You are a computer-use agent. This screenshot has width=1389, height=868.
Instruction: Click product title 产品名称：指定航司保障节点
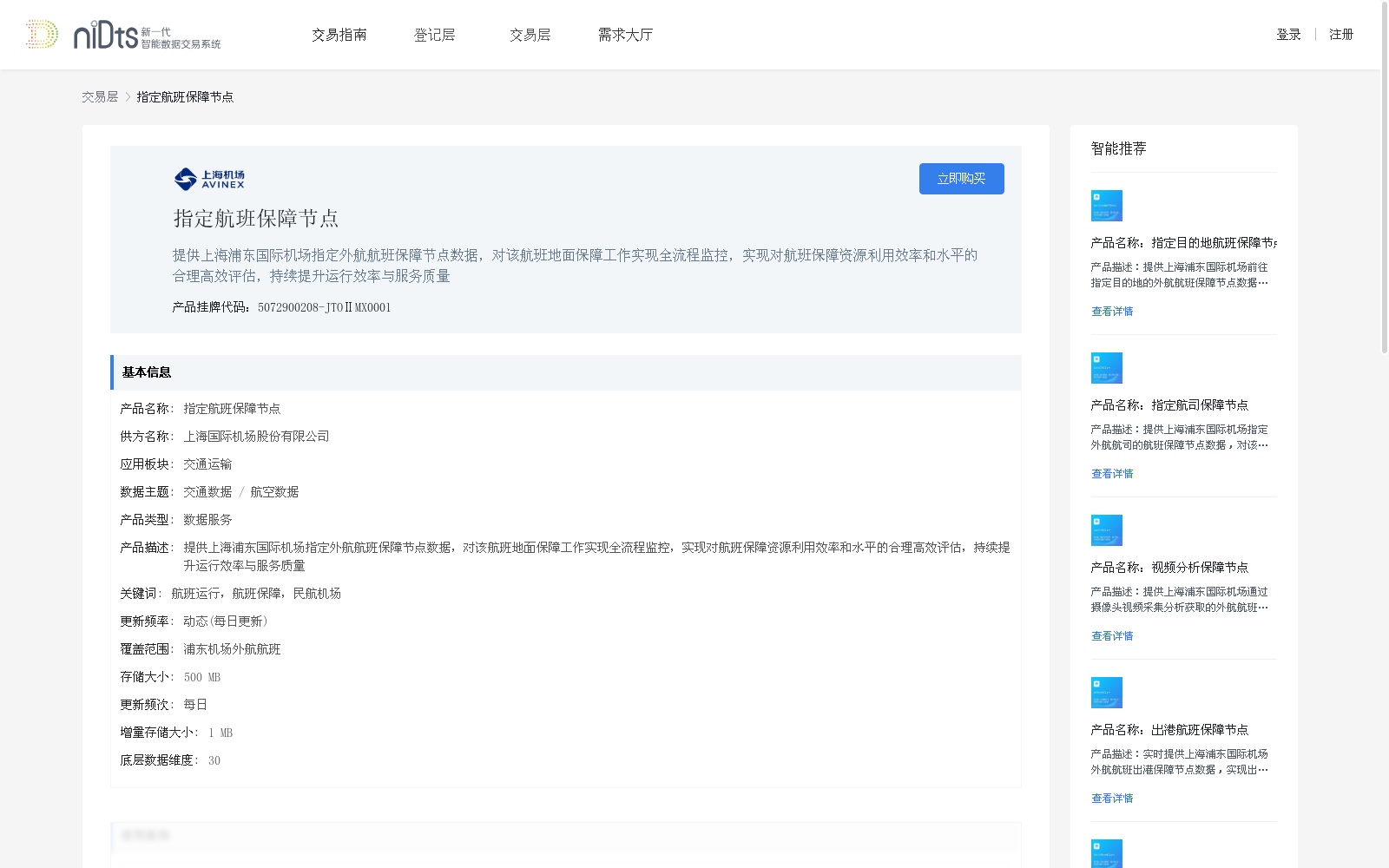[1169, 405]
